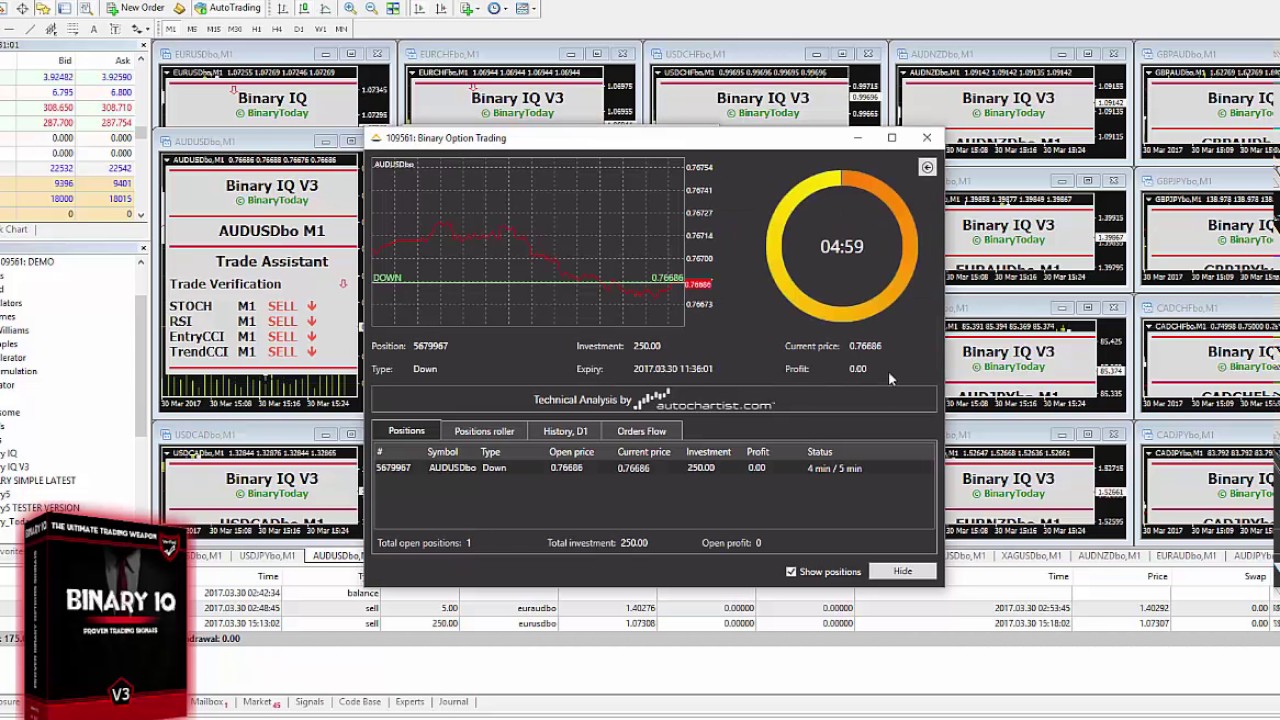Open the Templates dropdown
The width and height of the screenshot is (1280, 720).
coord(525,8)
